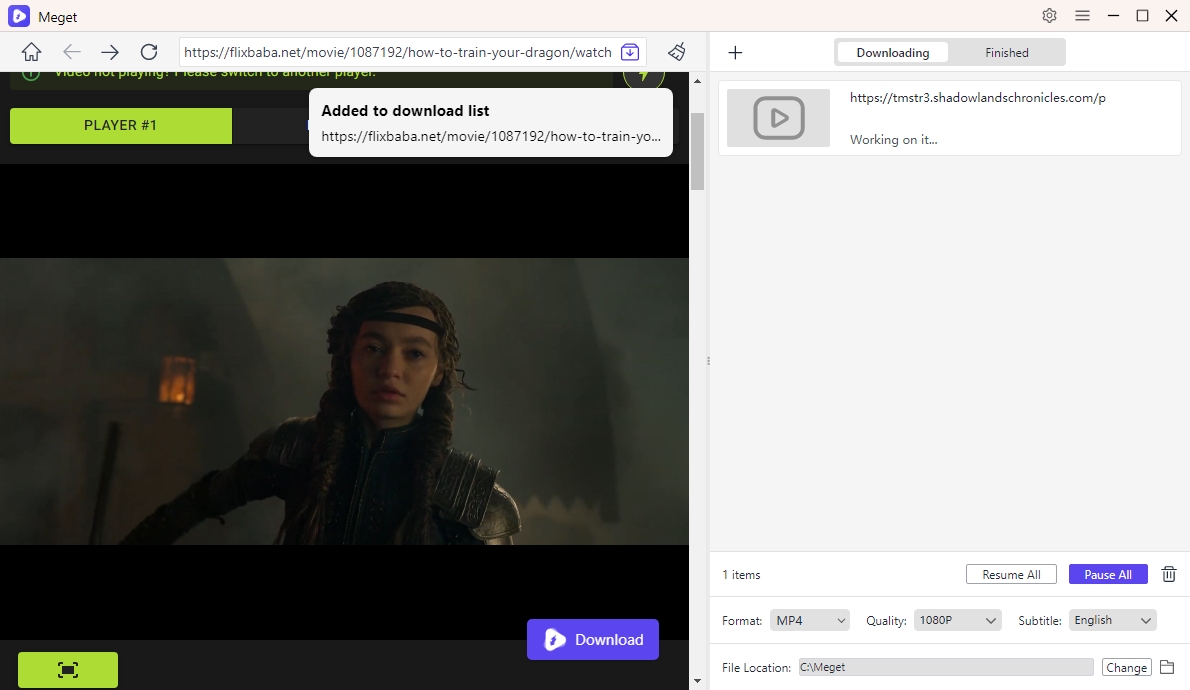Go to the browser home page
This screenshot has height=690, width=1190.
pyautogui.click(x=31, y=52)
